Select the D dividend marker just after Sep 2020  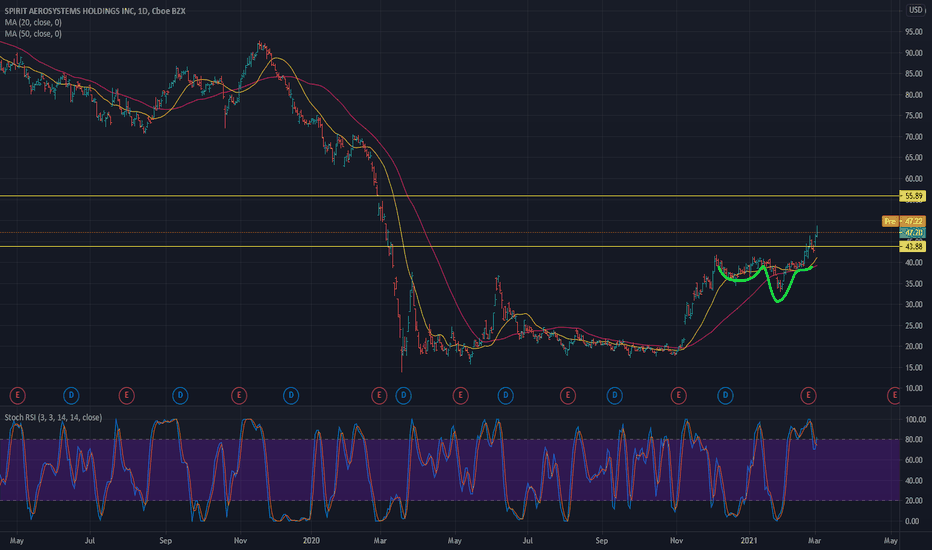pyautogui.click(x=615, y=395)
